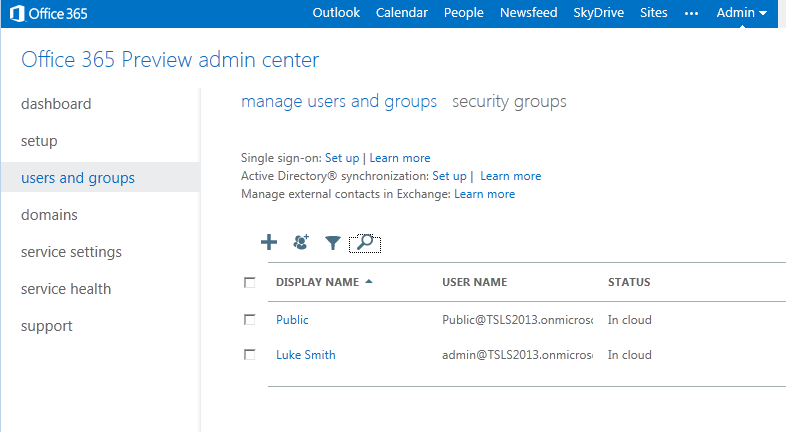Screen dimensions: 786x432
Task: Open service health in left navigation
Action: tap(66, 289)
